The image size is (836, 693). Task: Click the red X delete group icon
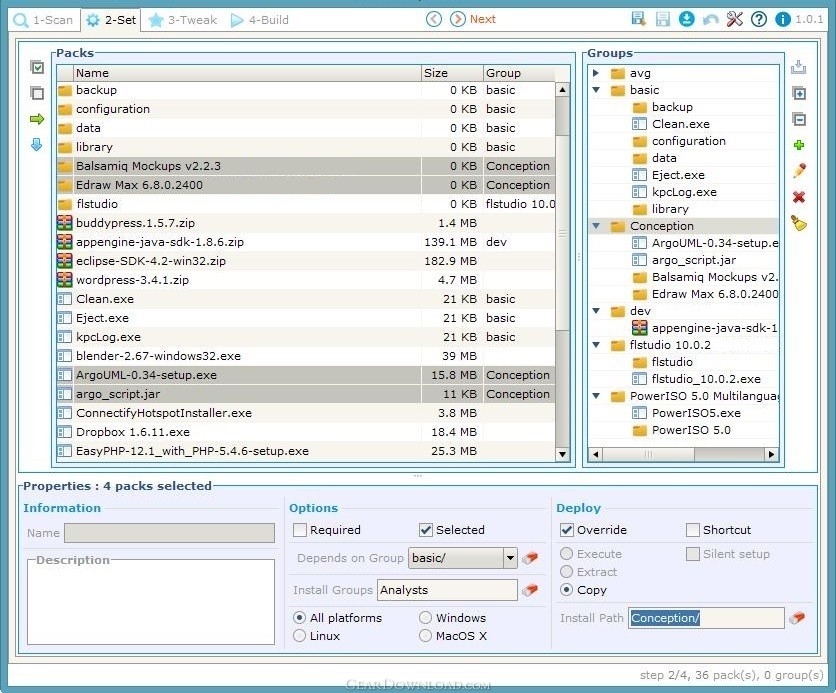point(799,197)
